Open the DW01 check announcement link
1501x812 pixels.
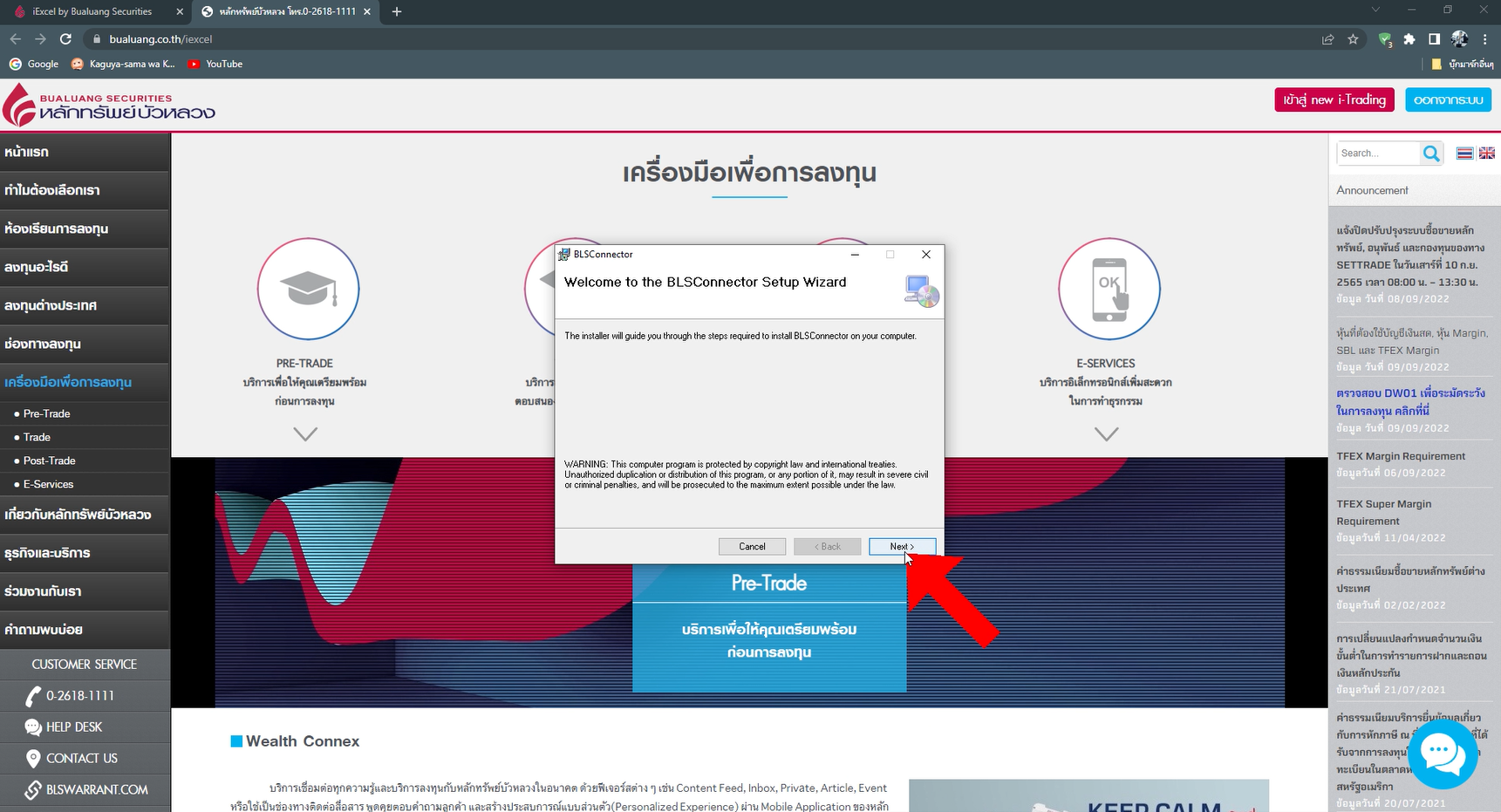pos(1410,402)
